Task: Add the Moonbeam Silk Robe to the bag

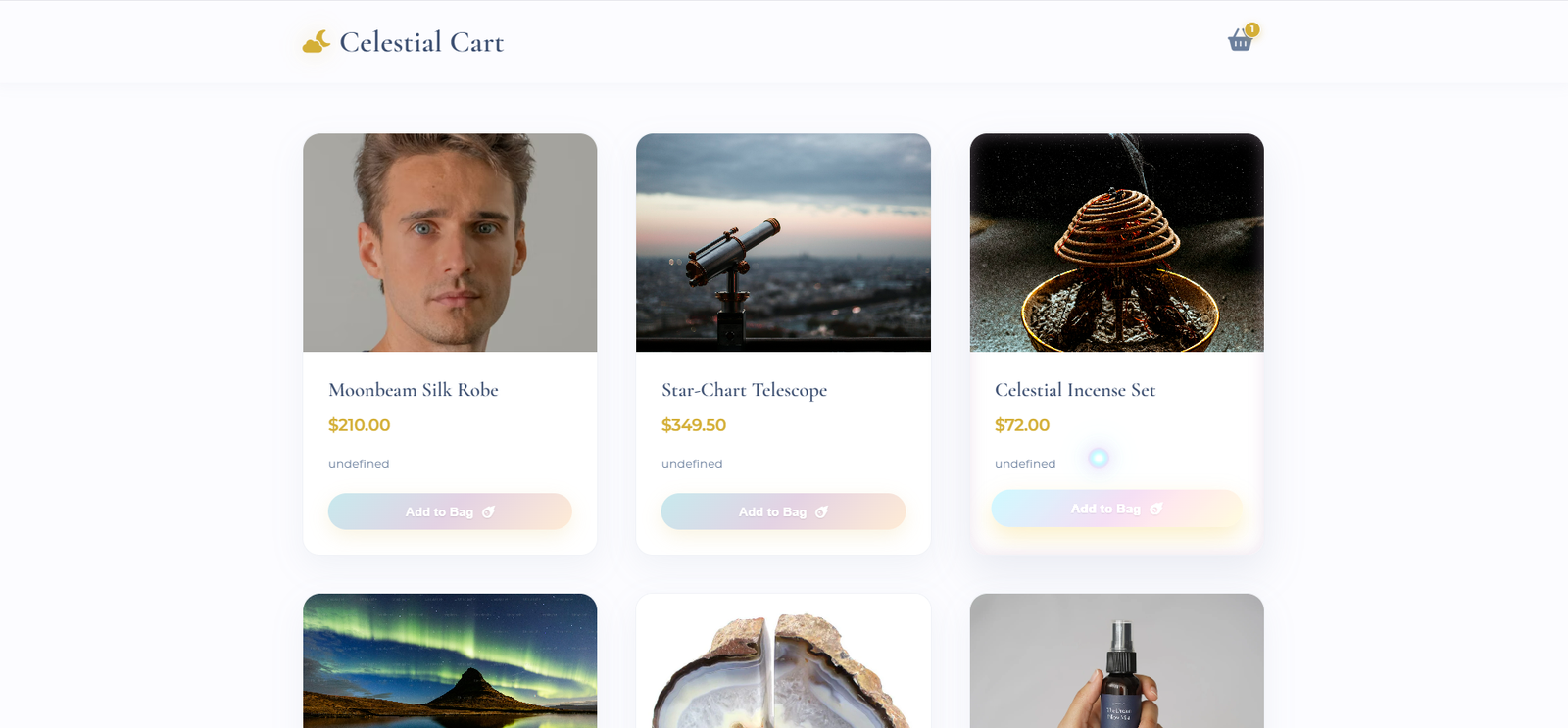Action: (x=449, y=511)
